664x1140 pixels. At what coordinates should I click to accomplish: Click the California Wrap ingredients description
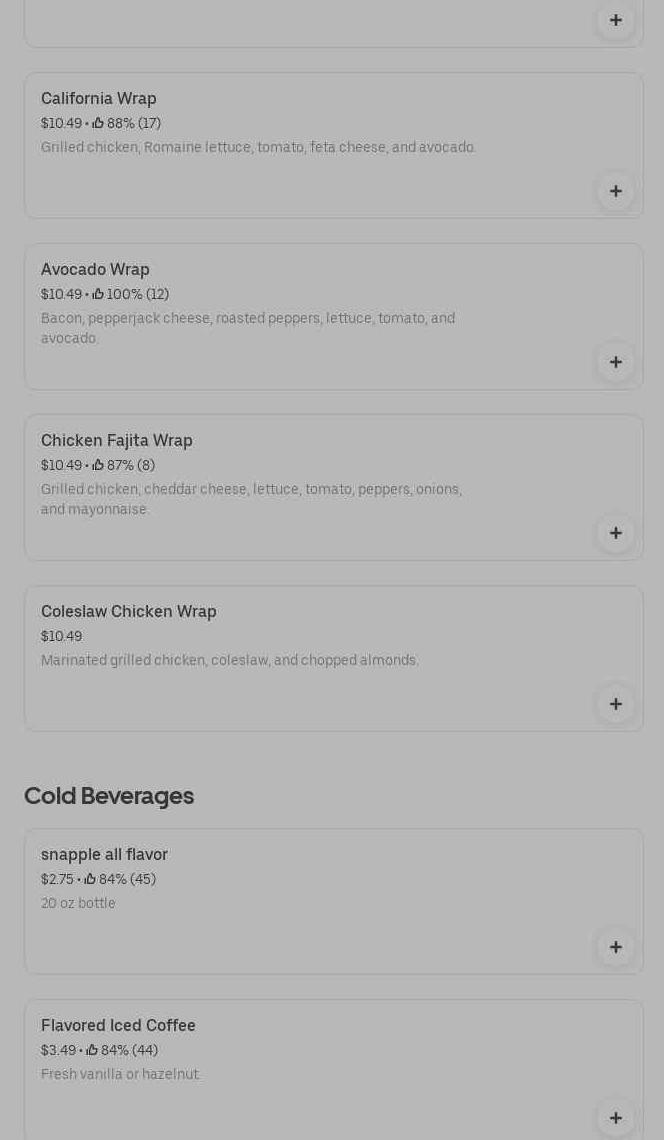[258, 147]
